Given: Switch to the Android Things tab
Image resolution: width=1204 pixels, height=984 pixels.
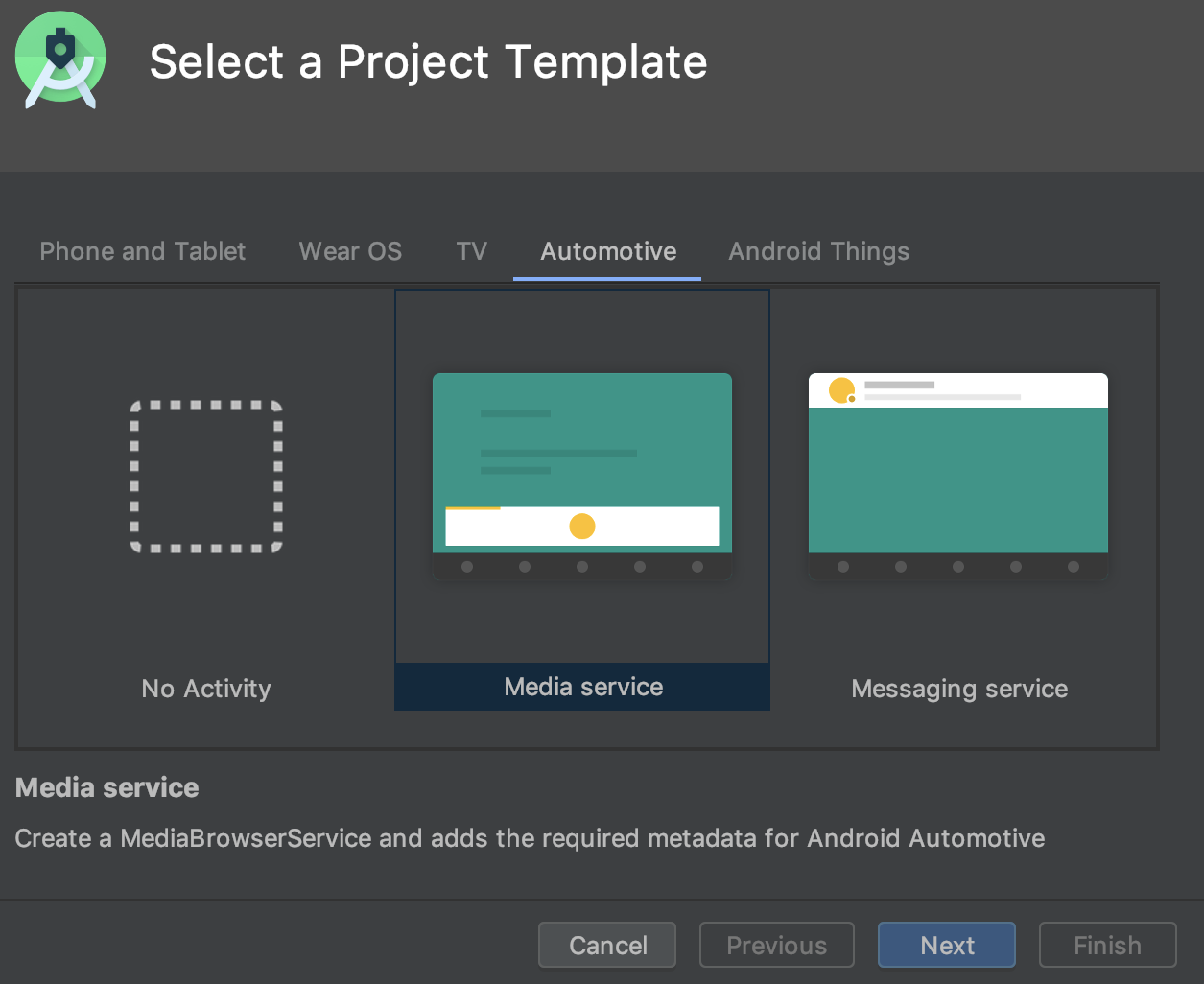Looking at the screenshot, I should tap(818, 251).
